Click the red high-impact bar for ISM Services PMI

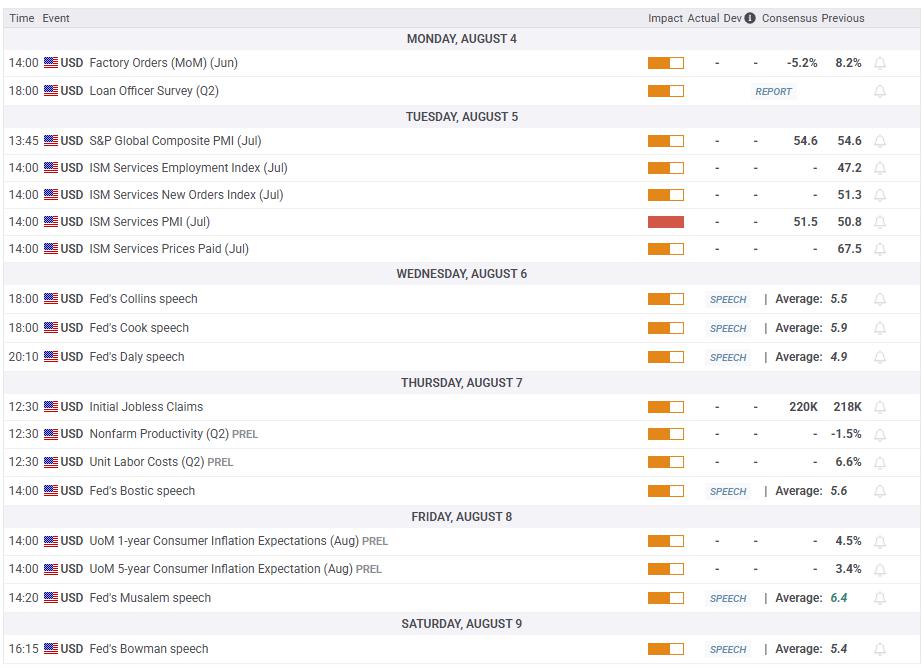666,222
